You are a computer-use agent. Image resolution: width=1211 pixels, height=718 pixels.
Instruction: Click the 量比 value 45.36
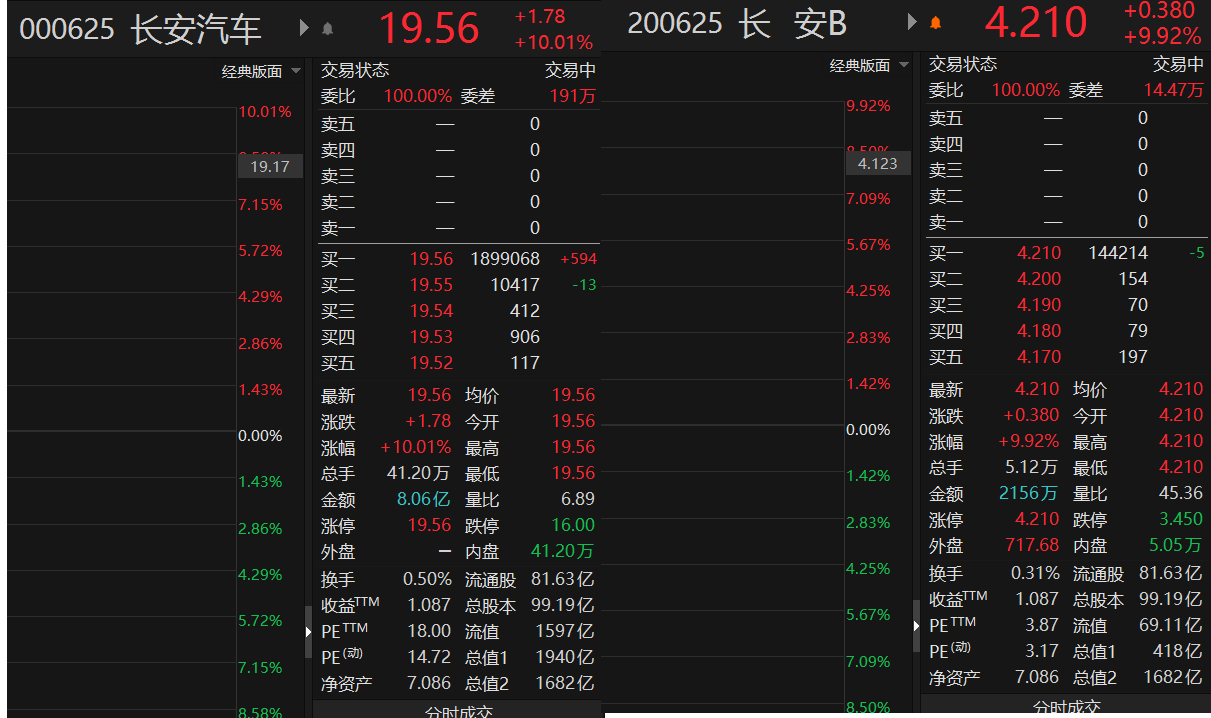click(1180, 494)
